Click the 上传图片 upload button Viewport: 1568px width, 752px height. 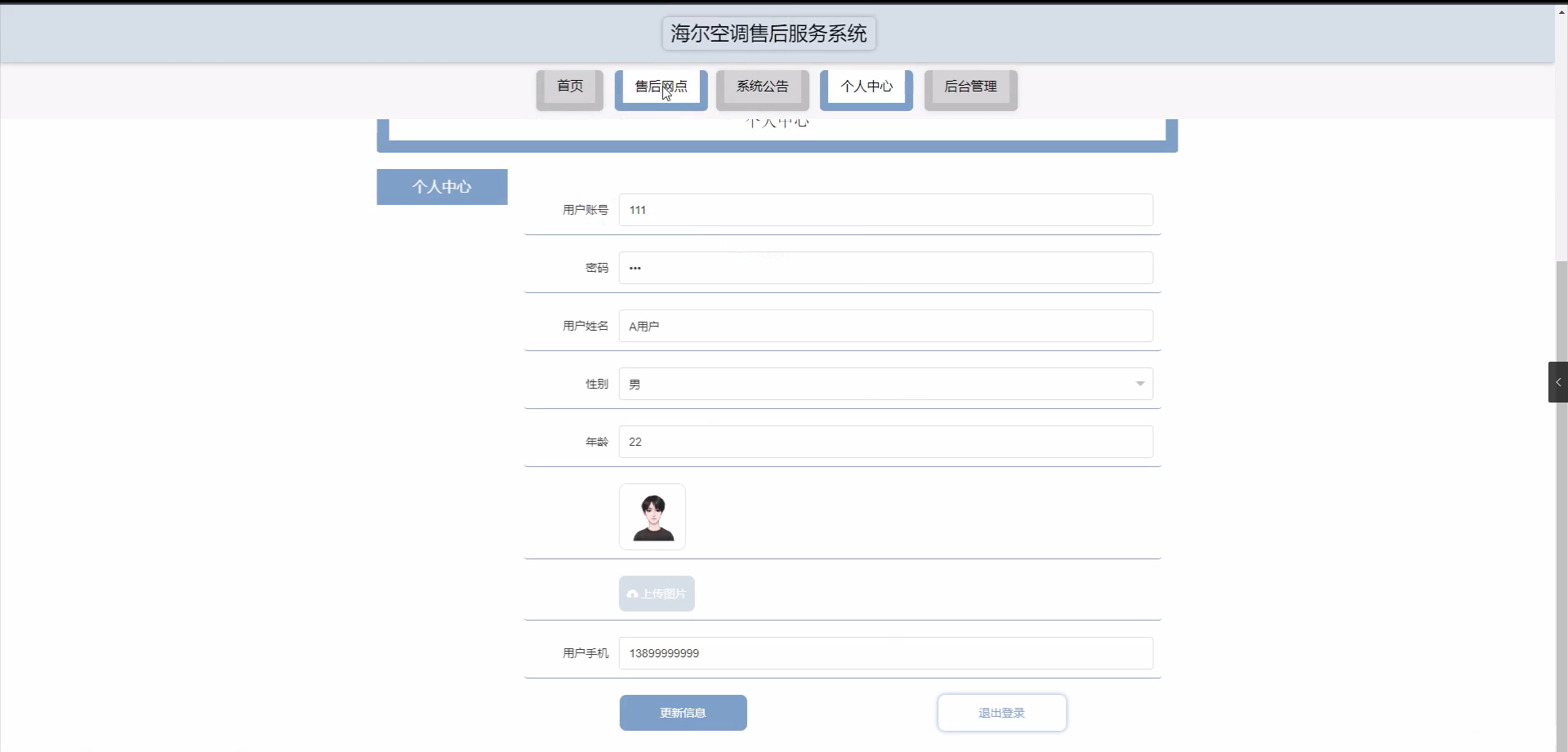[657, 594]
